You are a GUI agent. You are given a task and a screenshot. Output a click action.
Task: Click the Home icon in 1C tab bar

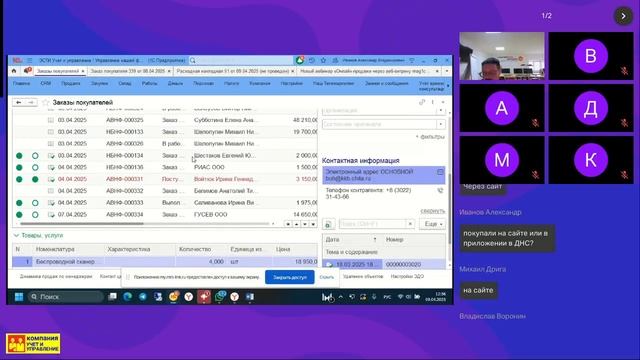point(14,71)
